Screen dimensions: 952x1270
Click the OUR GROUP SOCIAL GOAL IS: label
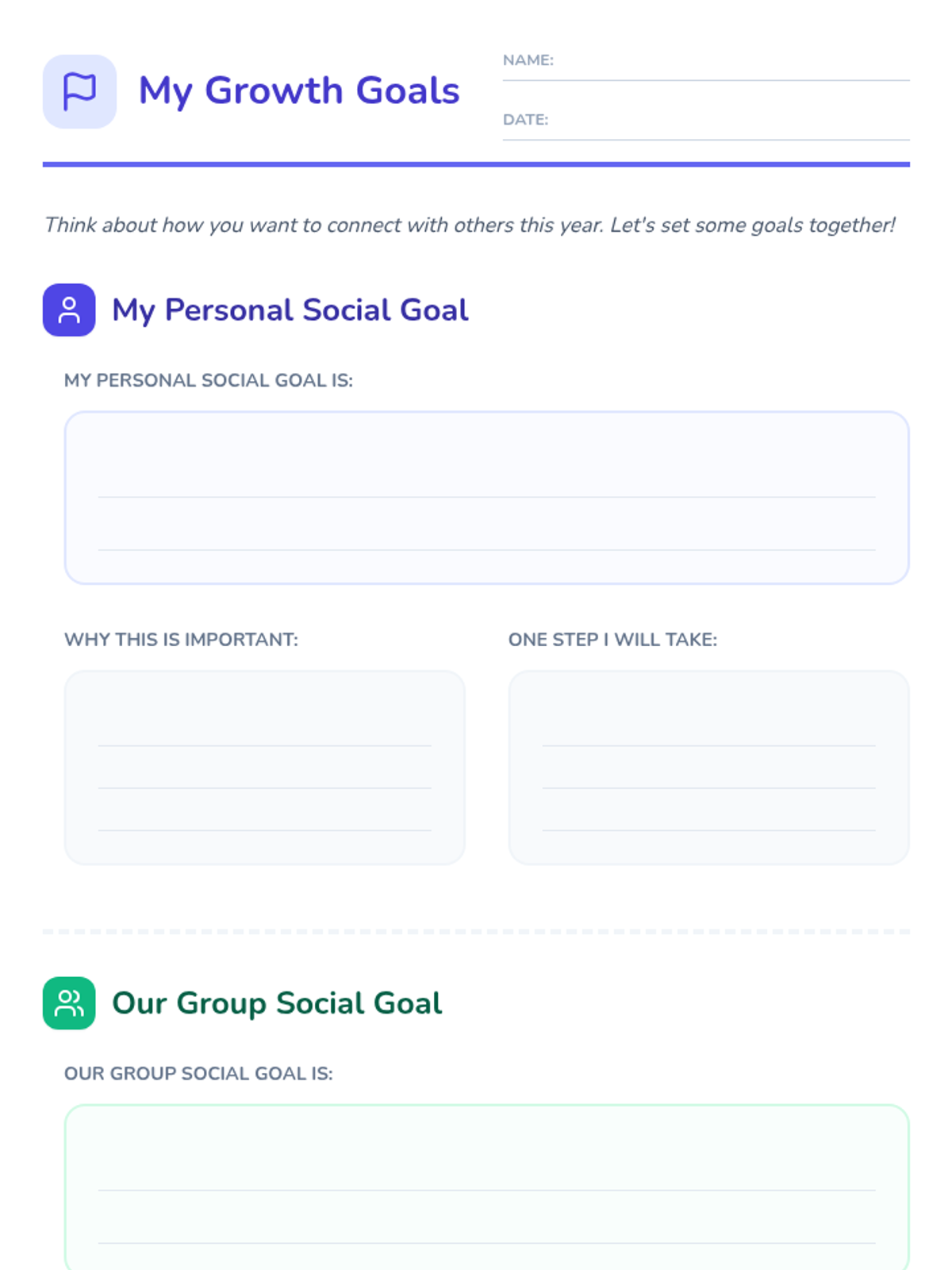pos(198,1073)
